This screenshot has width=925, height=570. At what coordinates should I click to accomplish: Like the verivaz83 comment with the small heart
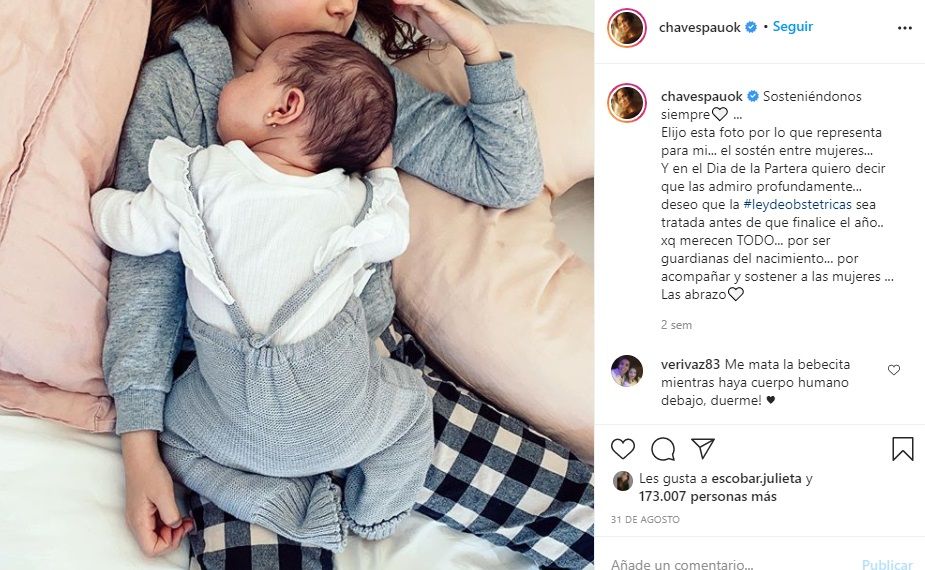pos(894,370)
